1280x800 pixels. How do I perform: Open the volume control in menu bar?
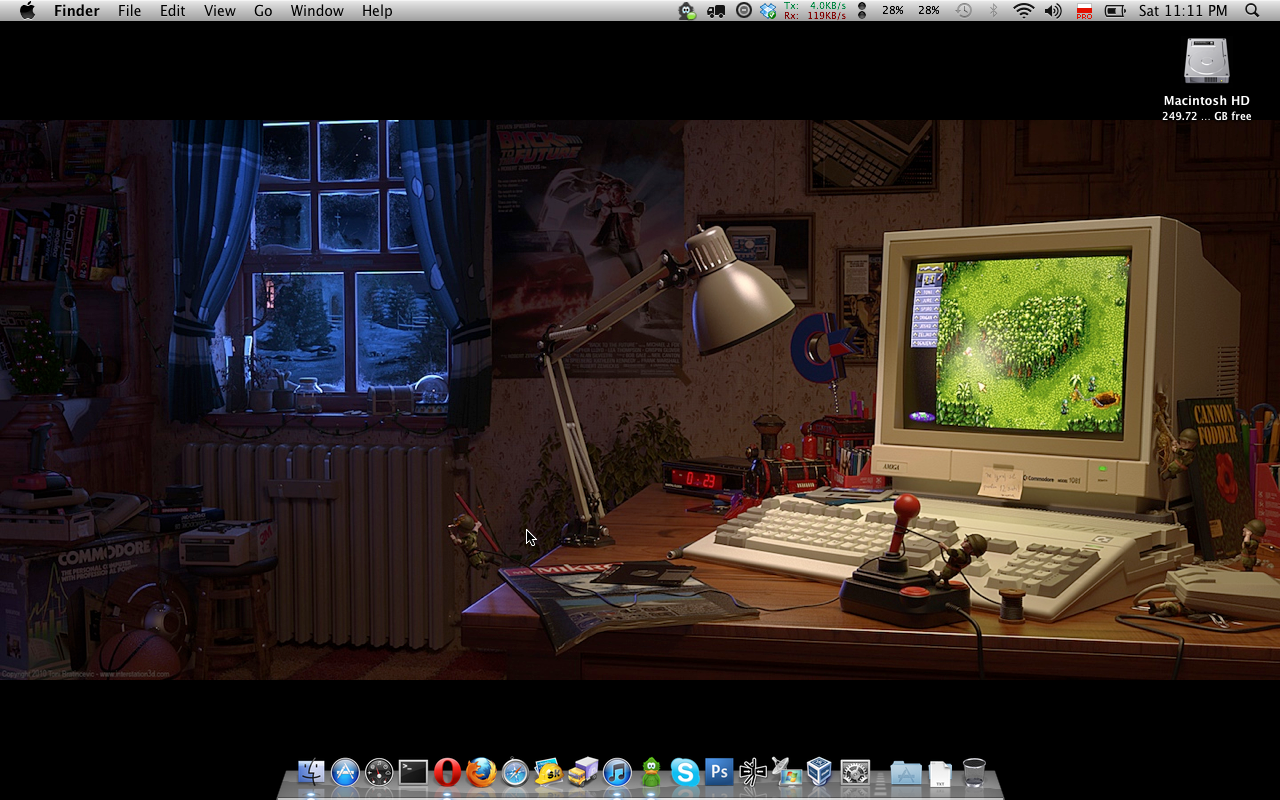(1053, 11)
